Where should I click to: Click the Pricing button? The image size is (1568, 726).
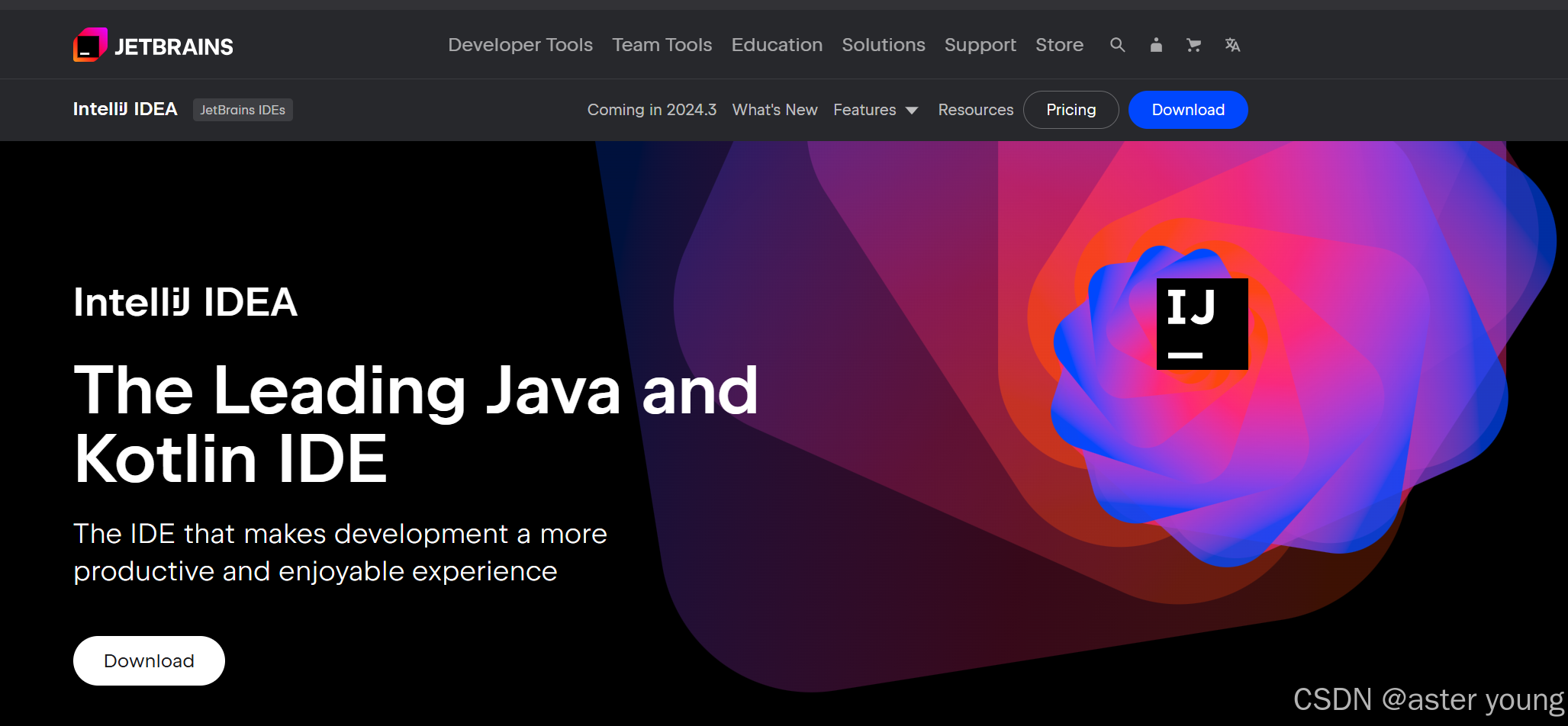[1071, 110]
